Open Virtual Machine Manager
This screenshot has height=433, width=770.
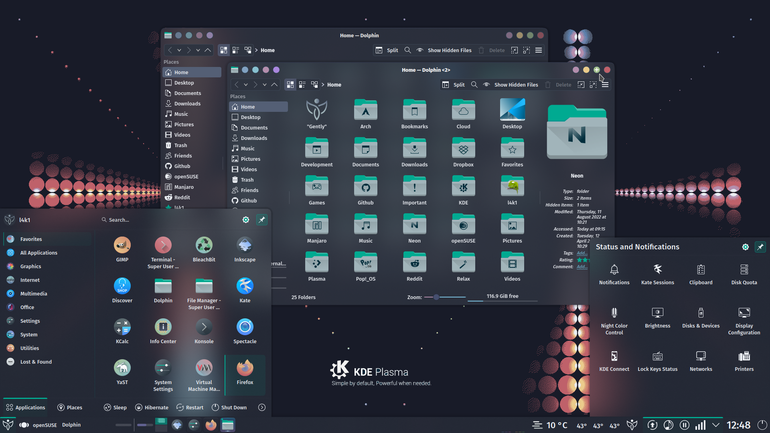204,375
